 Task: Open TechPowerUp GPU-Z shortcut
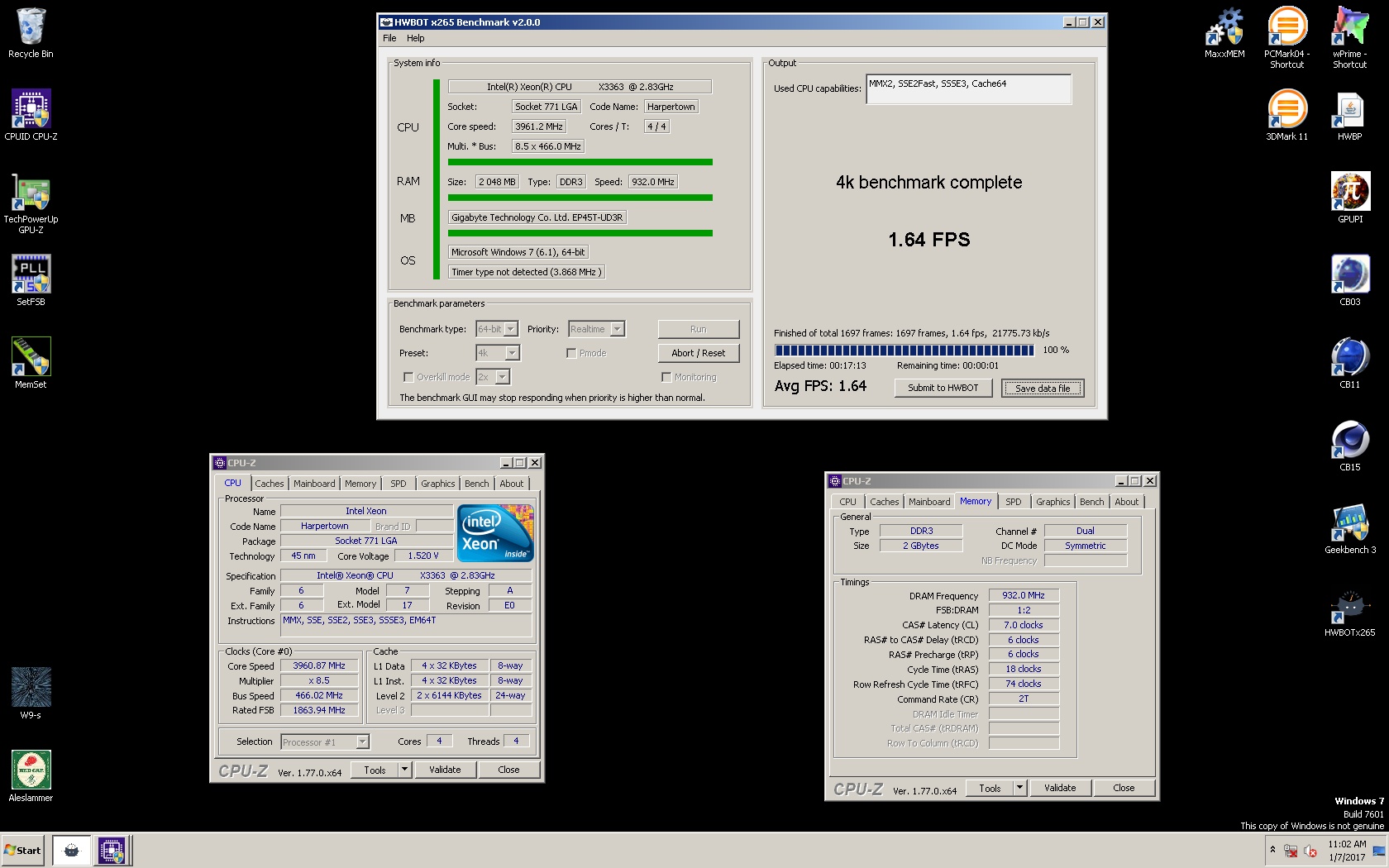(x=31, y=203)
